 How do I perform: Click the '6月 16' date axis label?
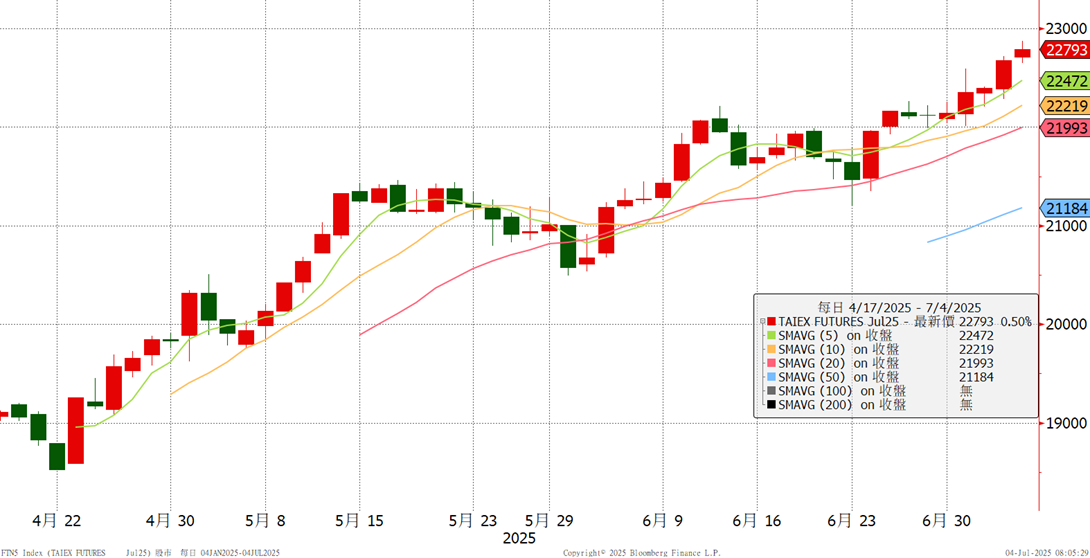(756, 521)
